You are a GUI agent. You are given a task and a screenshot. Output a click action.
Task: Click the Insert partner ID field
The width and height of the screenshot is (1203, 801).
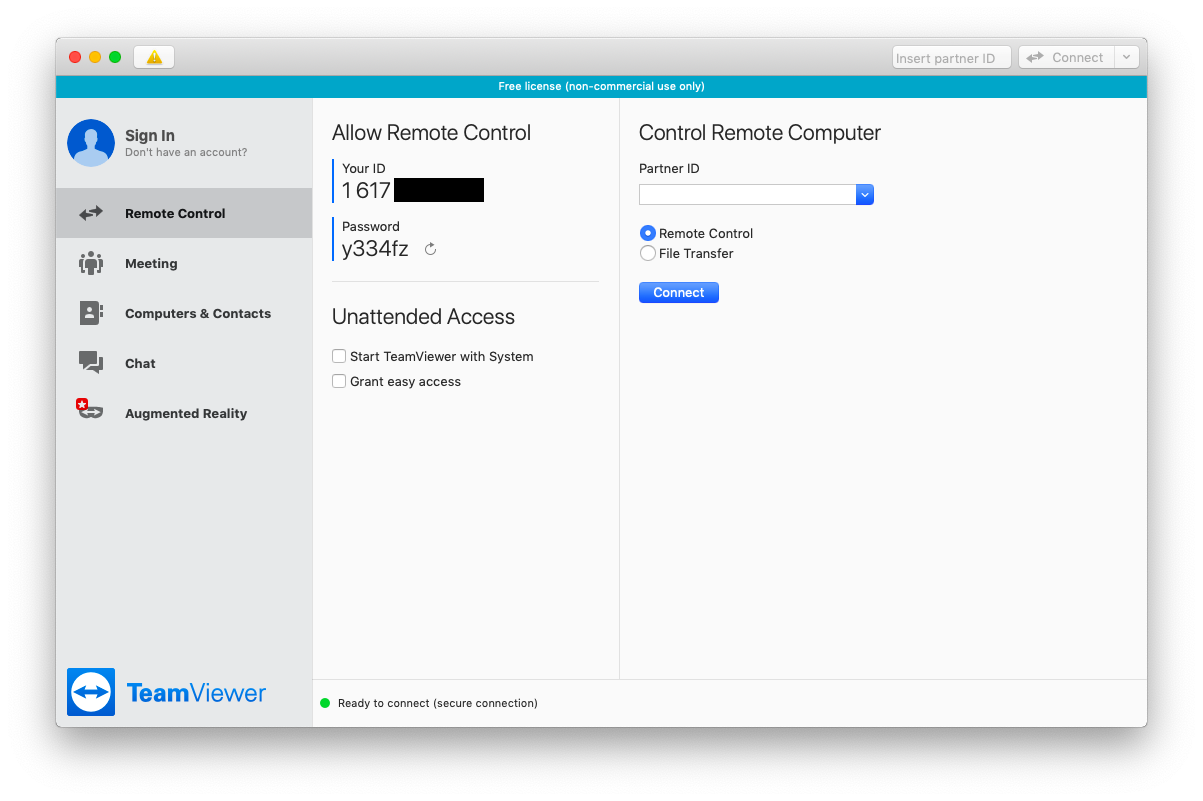point(950,58)
